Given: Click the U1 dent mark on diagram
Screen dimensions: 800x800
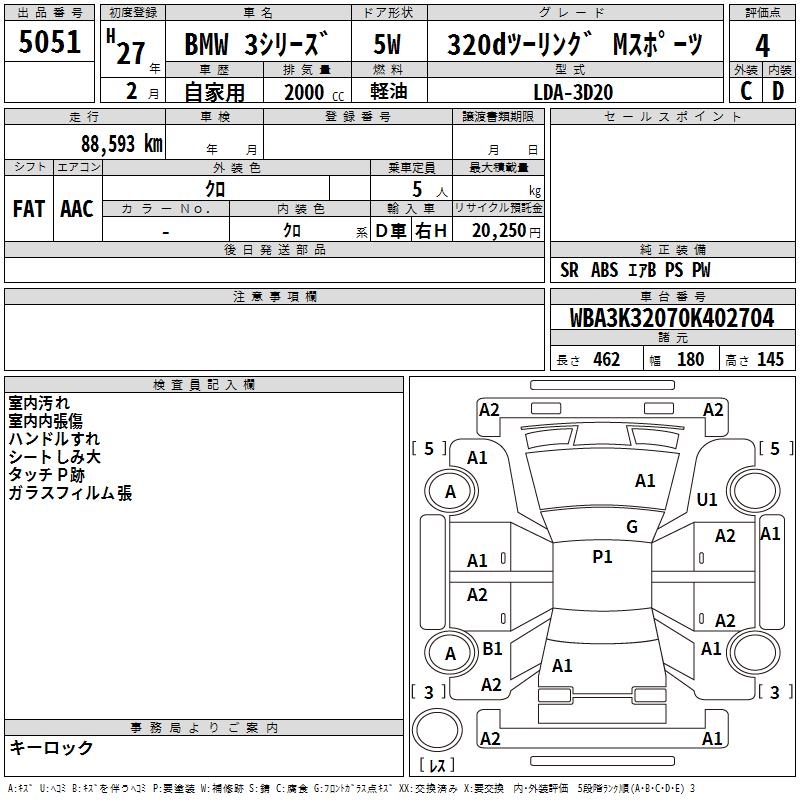Looking at the screenshot, I should pos(707,499).
